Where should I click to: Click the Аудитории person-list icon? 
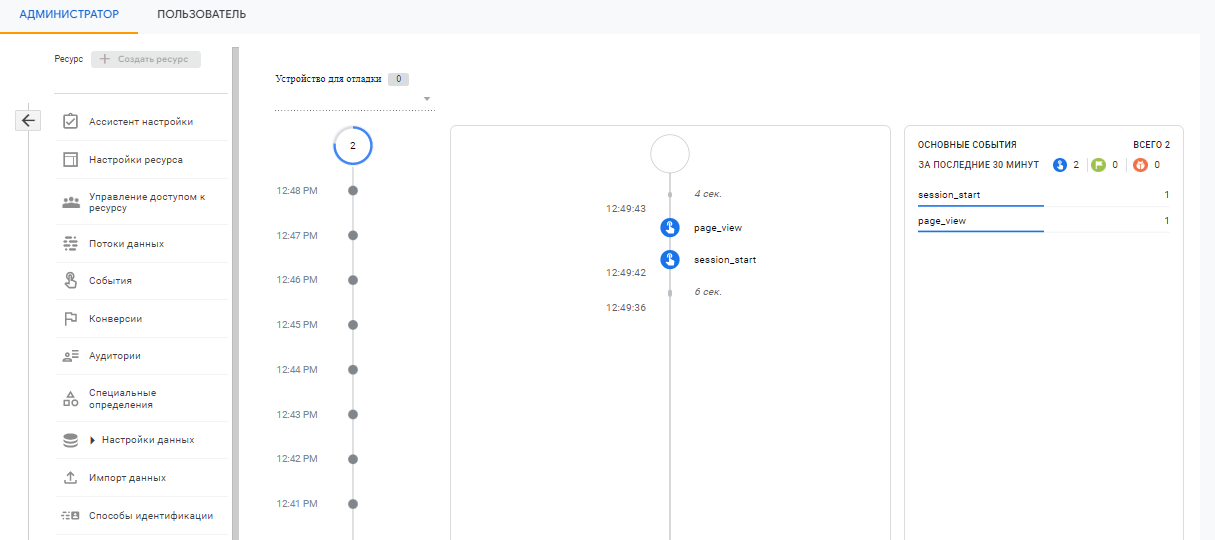click(x=70, y=356)
